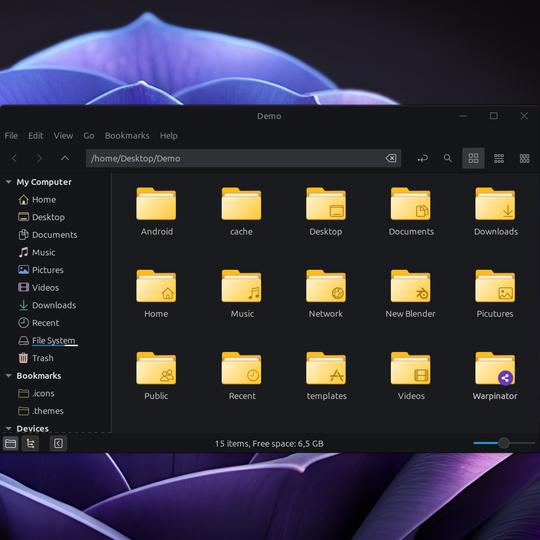Select the New Blender folder icon

tap(411, 286)
